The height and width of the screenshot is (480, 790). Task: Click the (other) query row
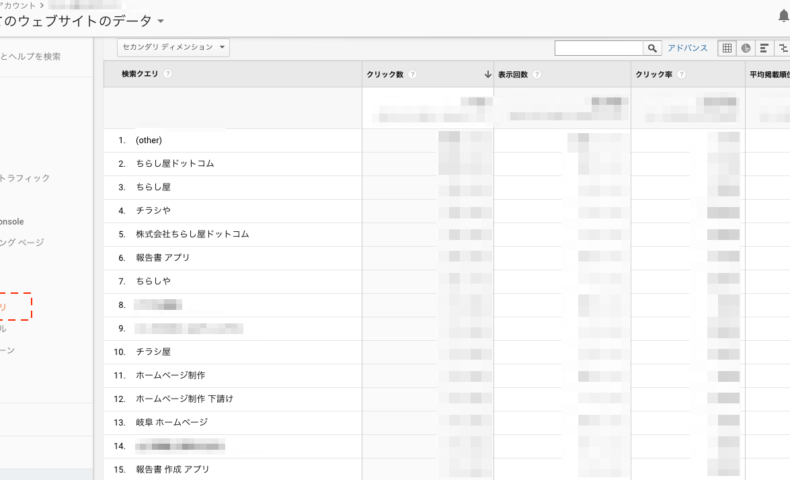click(x=149, y=140)
